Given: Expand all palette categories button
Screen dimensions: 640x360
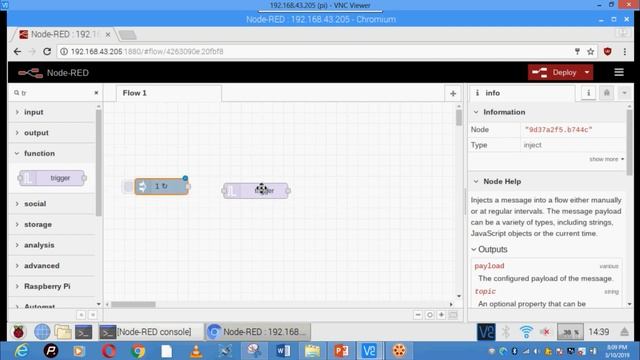Looking at the screenshot, I should click(x=93, y=315).
